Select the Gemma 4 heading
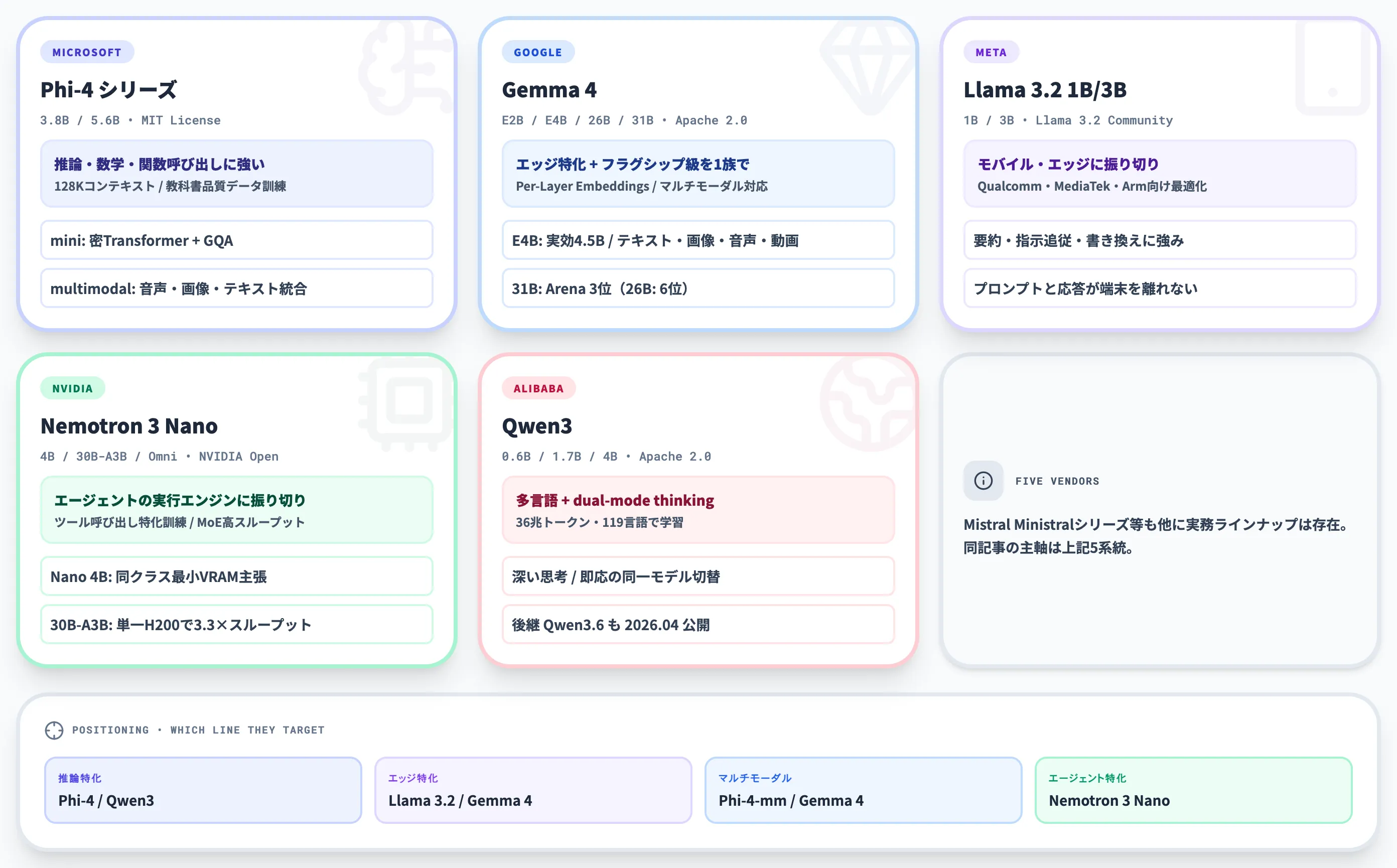The height and width of the screenshot is (868, 1397). click(549, 89)
